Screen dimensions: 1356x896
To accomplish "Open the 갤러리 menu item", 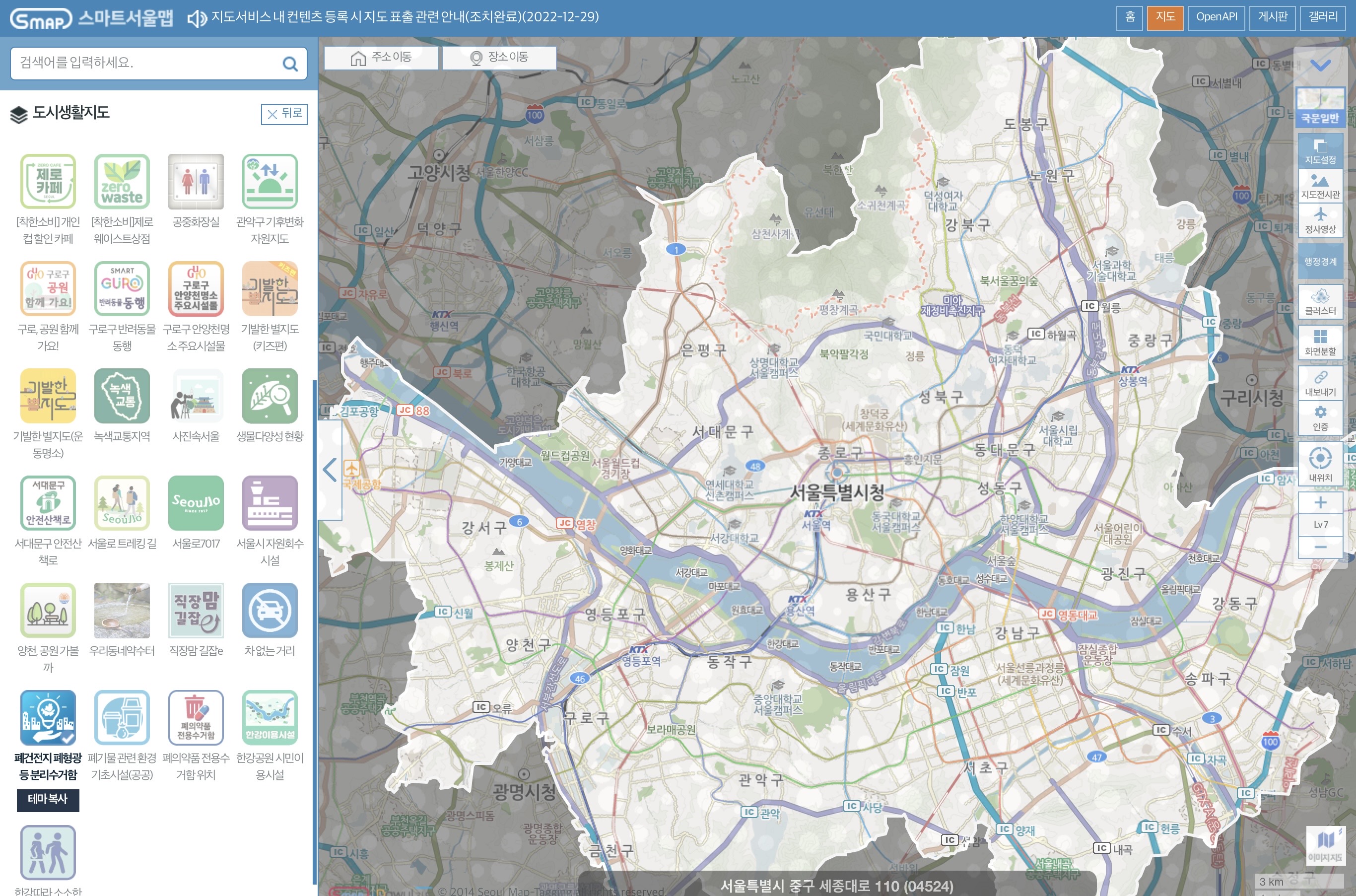I will click(1323, 17).
